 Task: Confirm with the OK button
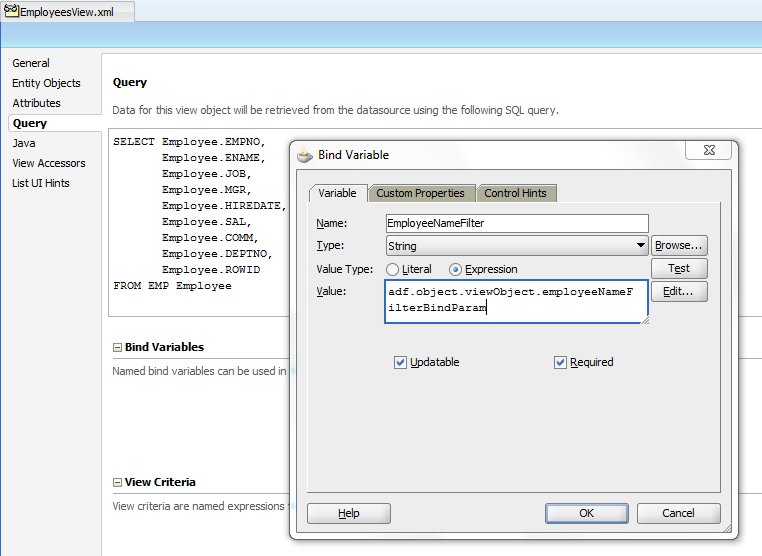coord(586,513)
